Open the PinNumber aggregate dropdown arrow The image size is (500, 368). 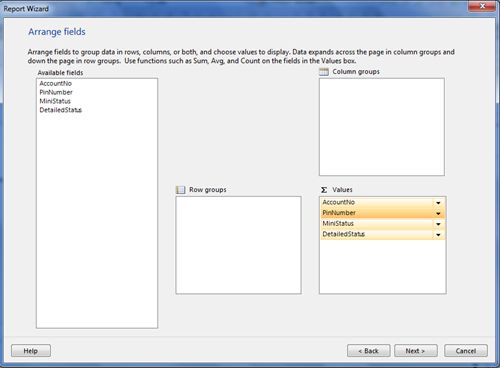pos(438,213)
